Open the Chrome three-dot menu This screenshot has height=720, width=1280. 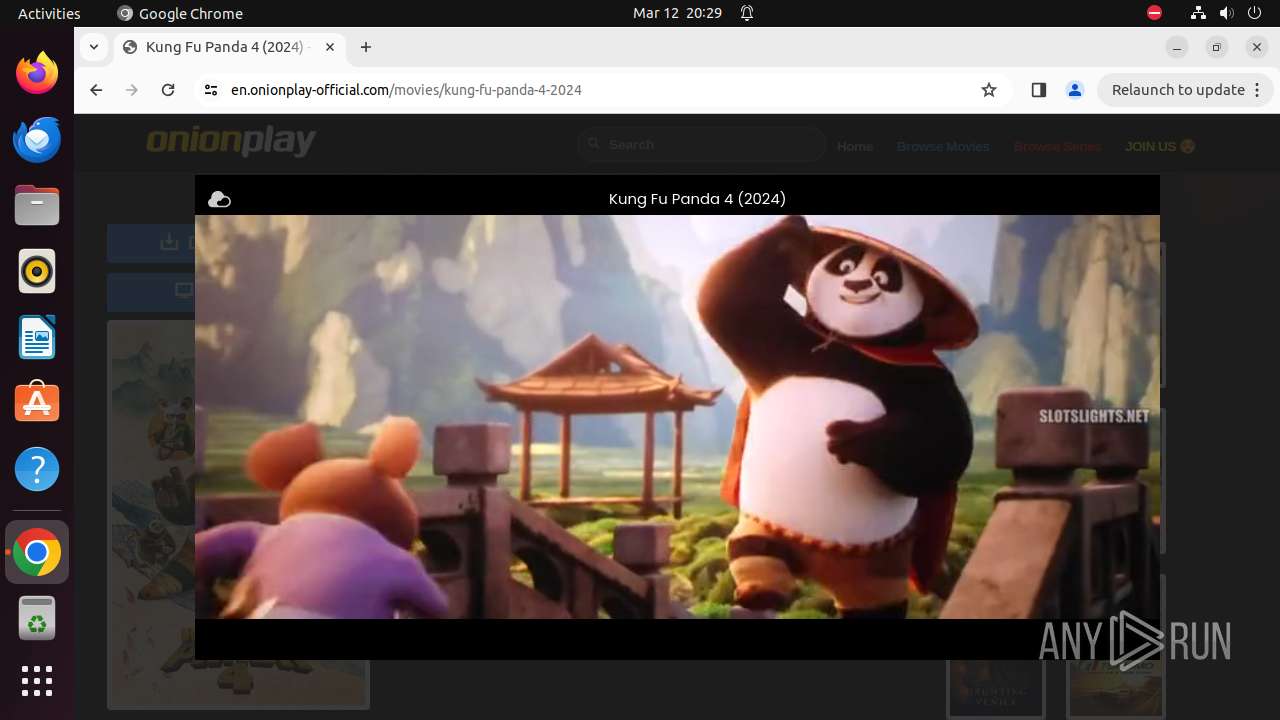(x=1257, y=90)
